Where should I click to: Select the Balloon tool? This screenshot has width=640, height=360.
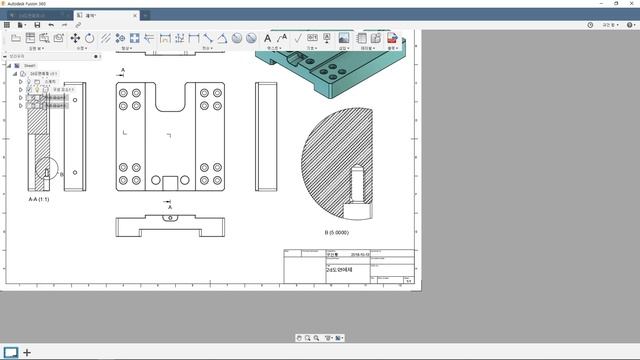376,38
